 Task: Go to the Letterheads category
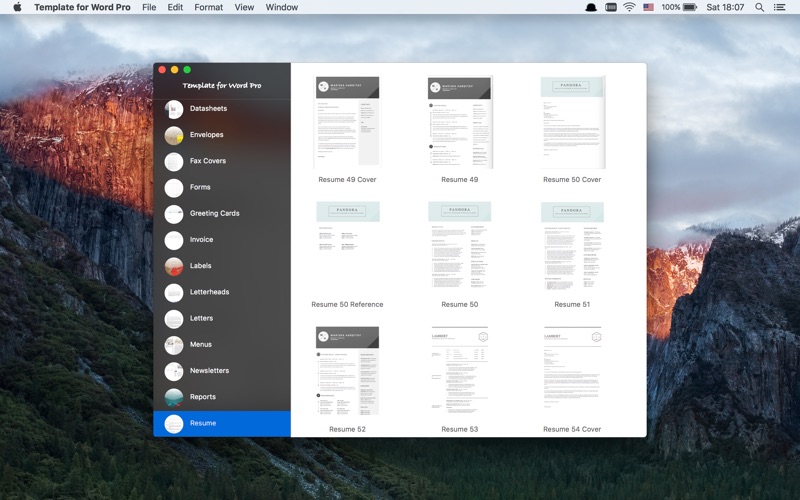[x=209, y=292]
